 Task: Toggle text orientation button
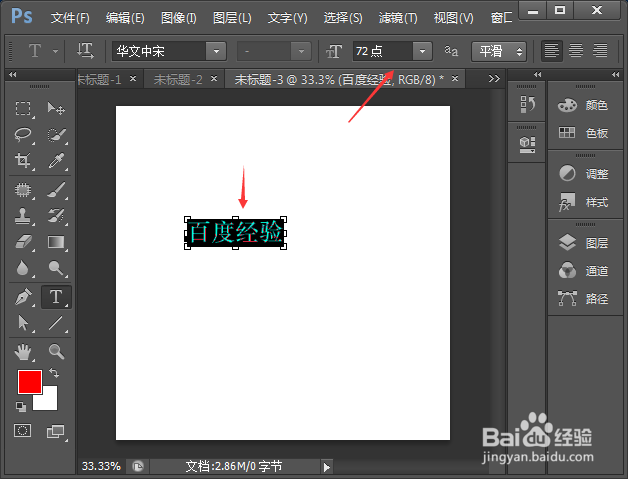pos(85,51)
